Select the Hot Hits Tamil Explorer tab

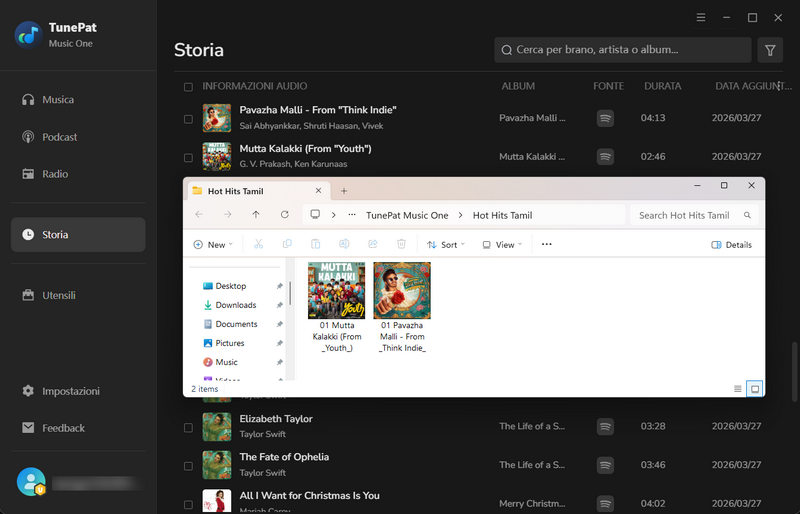(x=259, y=191)
